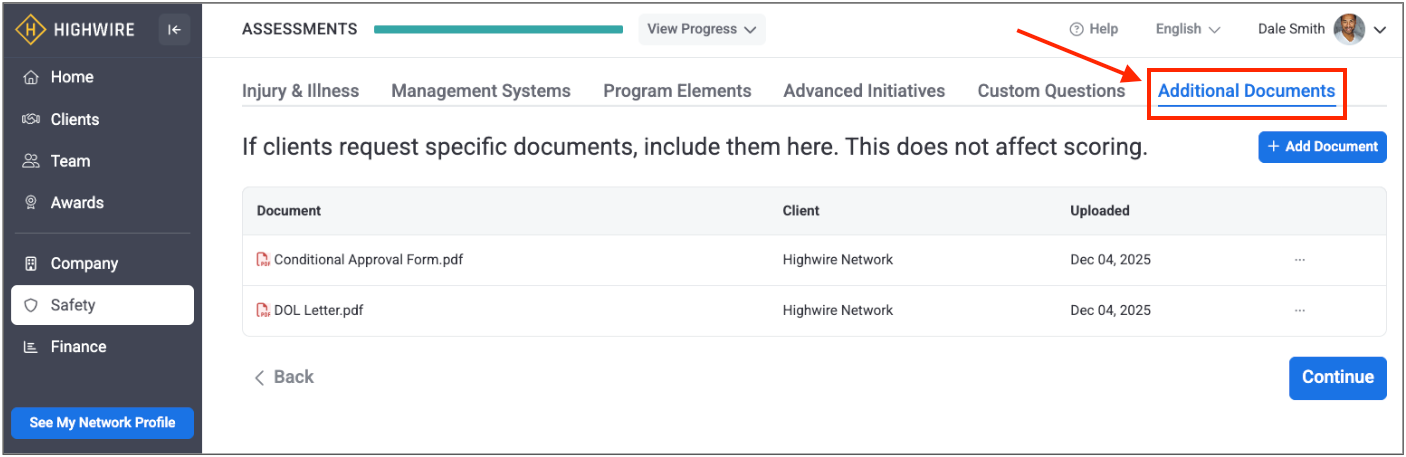Expand the View Progress dropdown
This screenshot has width=1406, height=457.
[701, 29]
